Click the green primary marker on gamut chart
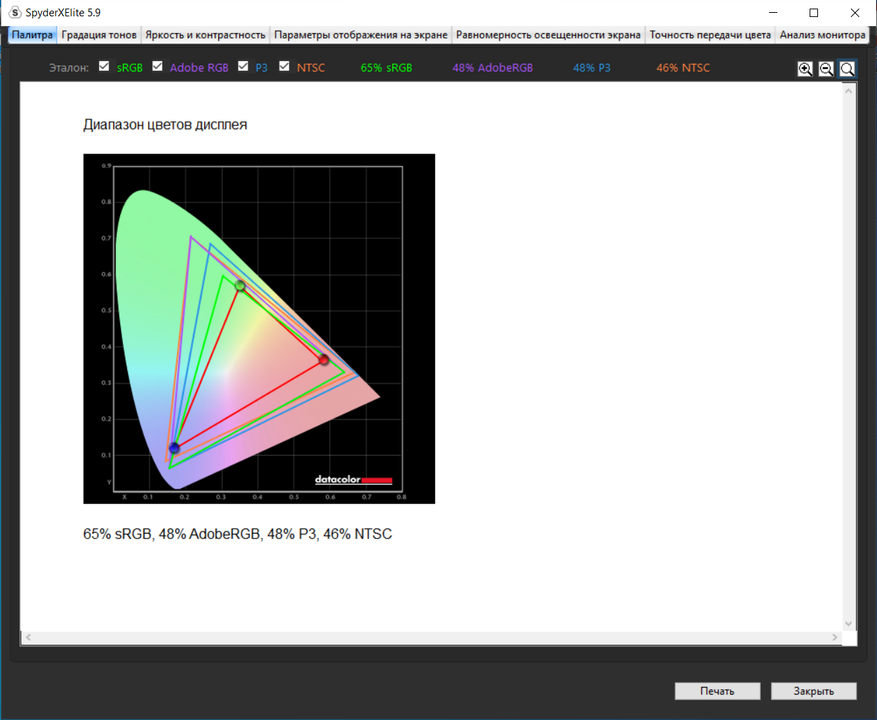The height and width of the screenshot is (720, 877). [x=240, y=286]
